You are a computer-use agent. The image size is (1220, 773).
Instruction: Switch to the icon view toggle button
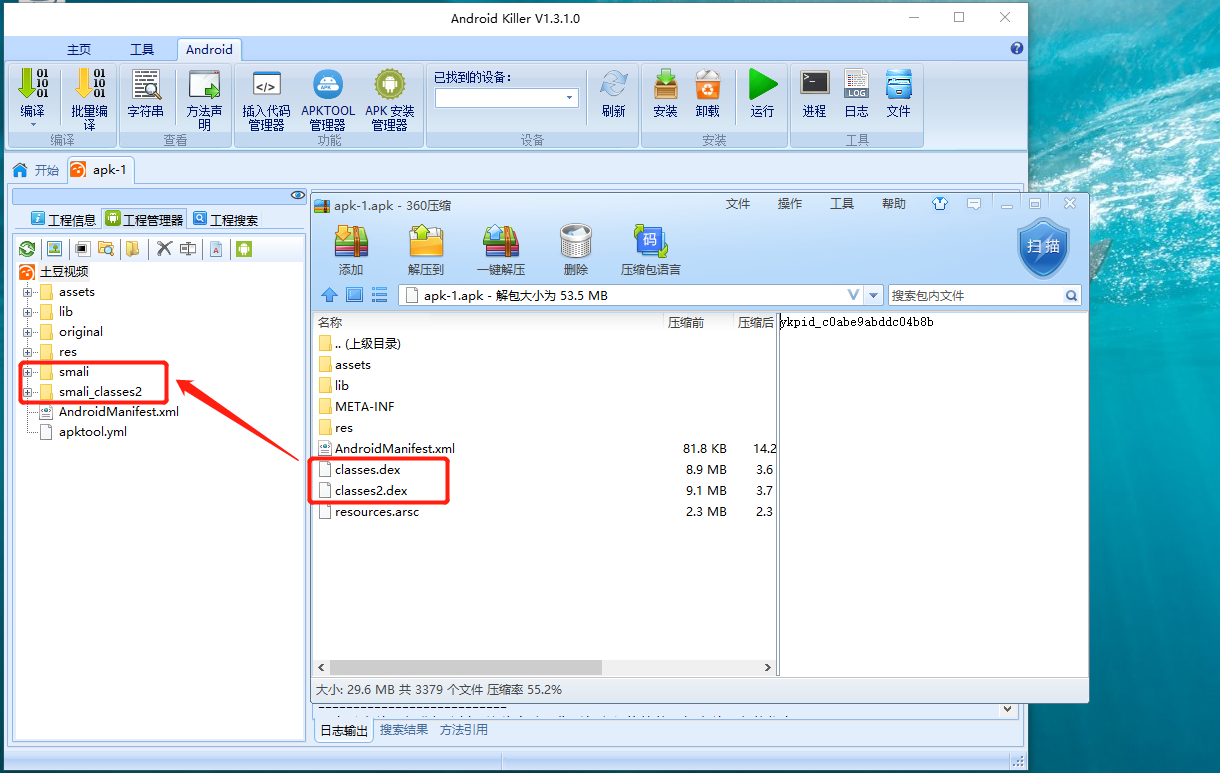[x=355, y=295]
